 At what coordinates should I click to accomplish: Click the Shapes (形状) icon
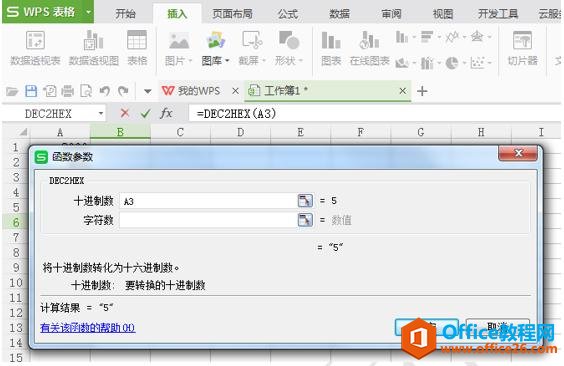point(289,40)
